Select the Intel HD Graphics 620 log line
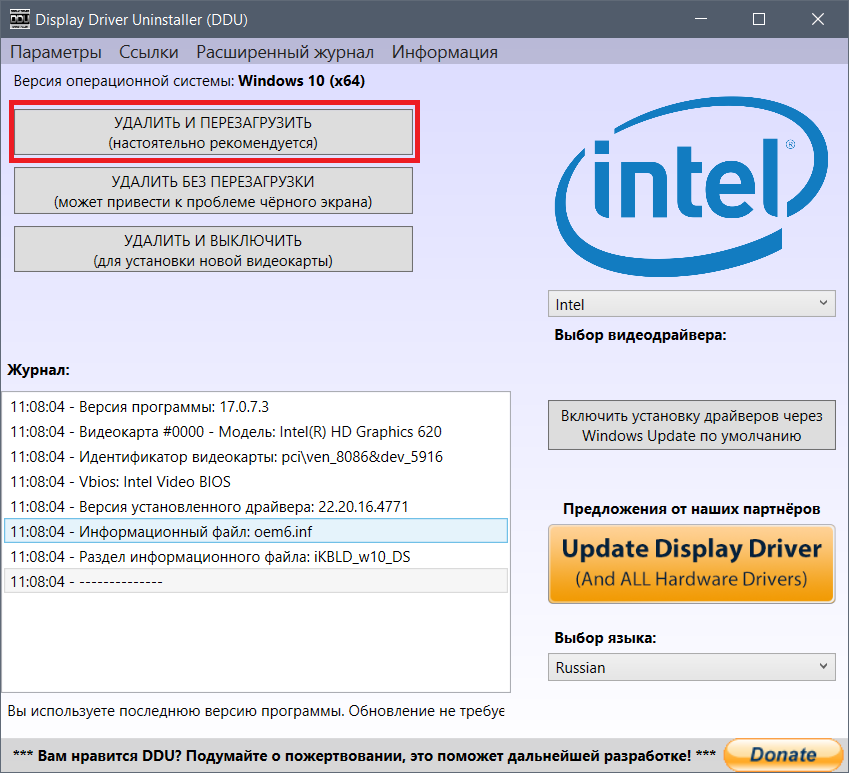The height and width of the screenshot is (773, 849). pos(255,432)
